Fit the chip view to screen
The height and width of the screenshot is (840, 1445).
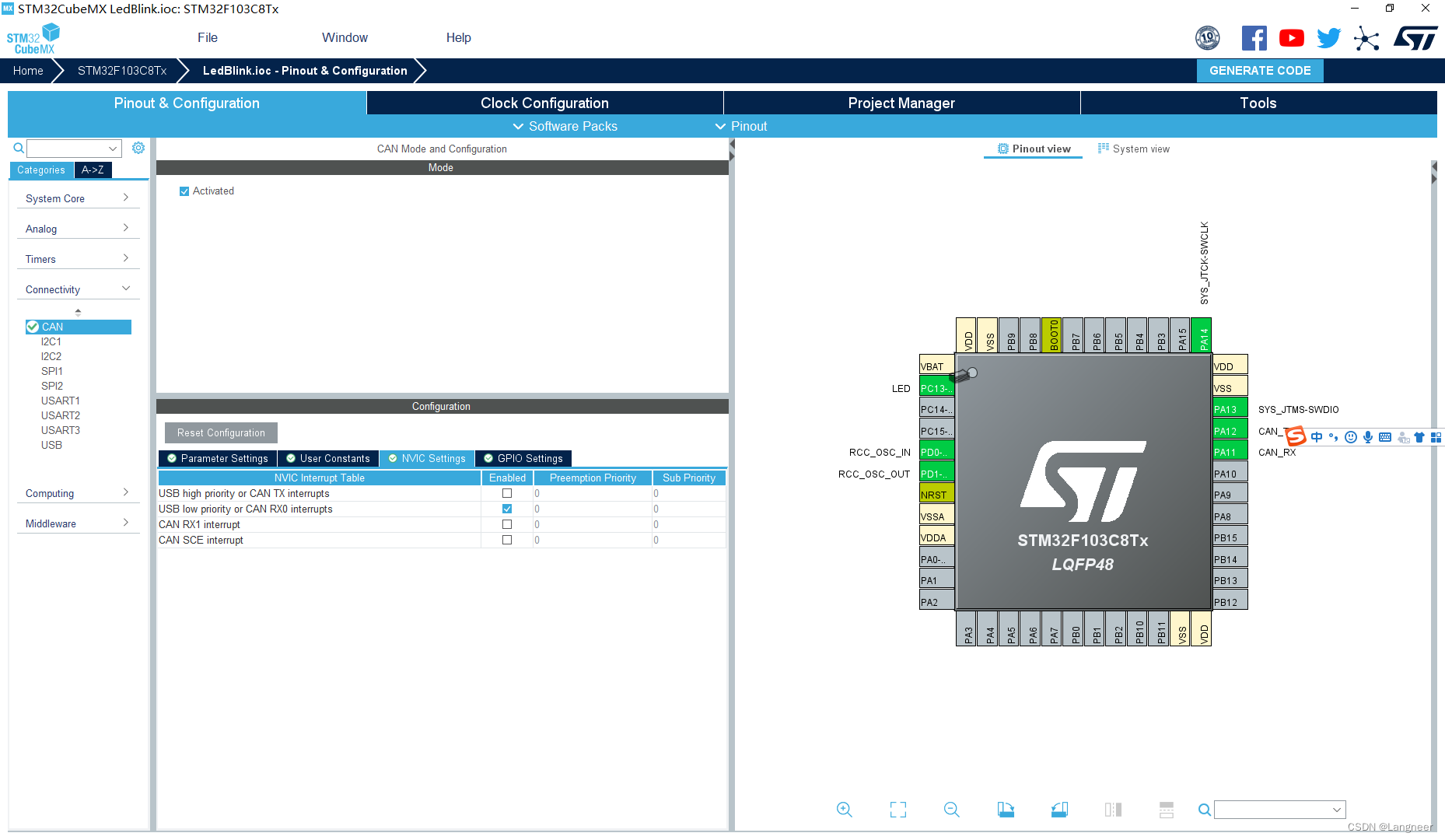pyautogui.click(x=898, y=810)
